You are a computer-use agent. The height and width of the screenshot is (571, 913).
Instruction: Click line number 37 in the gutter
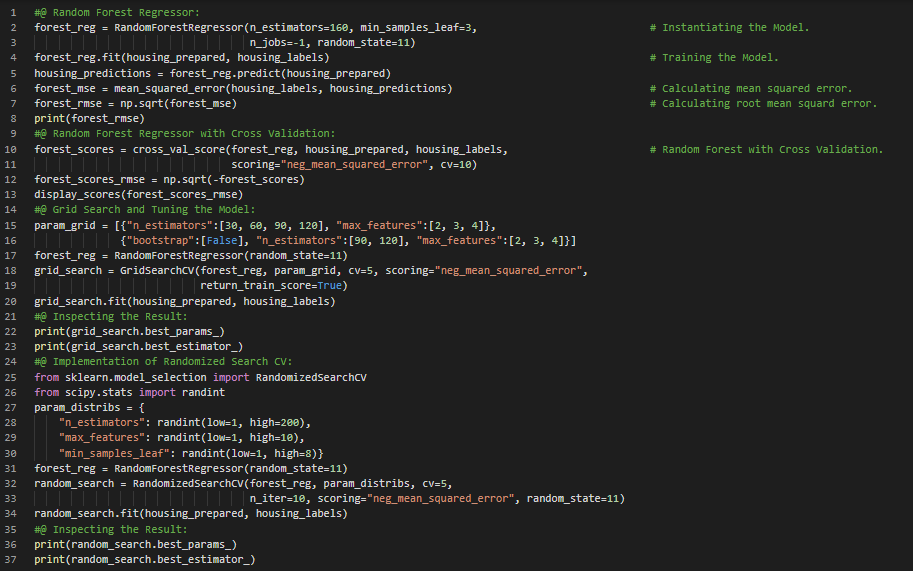coord(12,559)
